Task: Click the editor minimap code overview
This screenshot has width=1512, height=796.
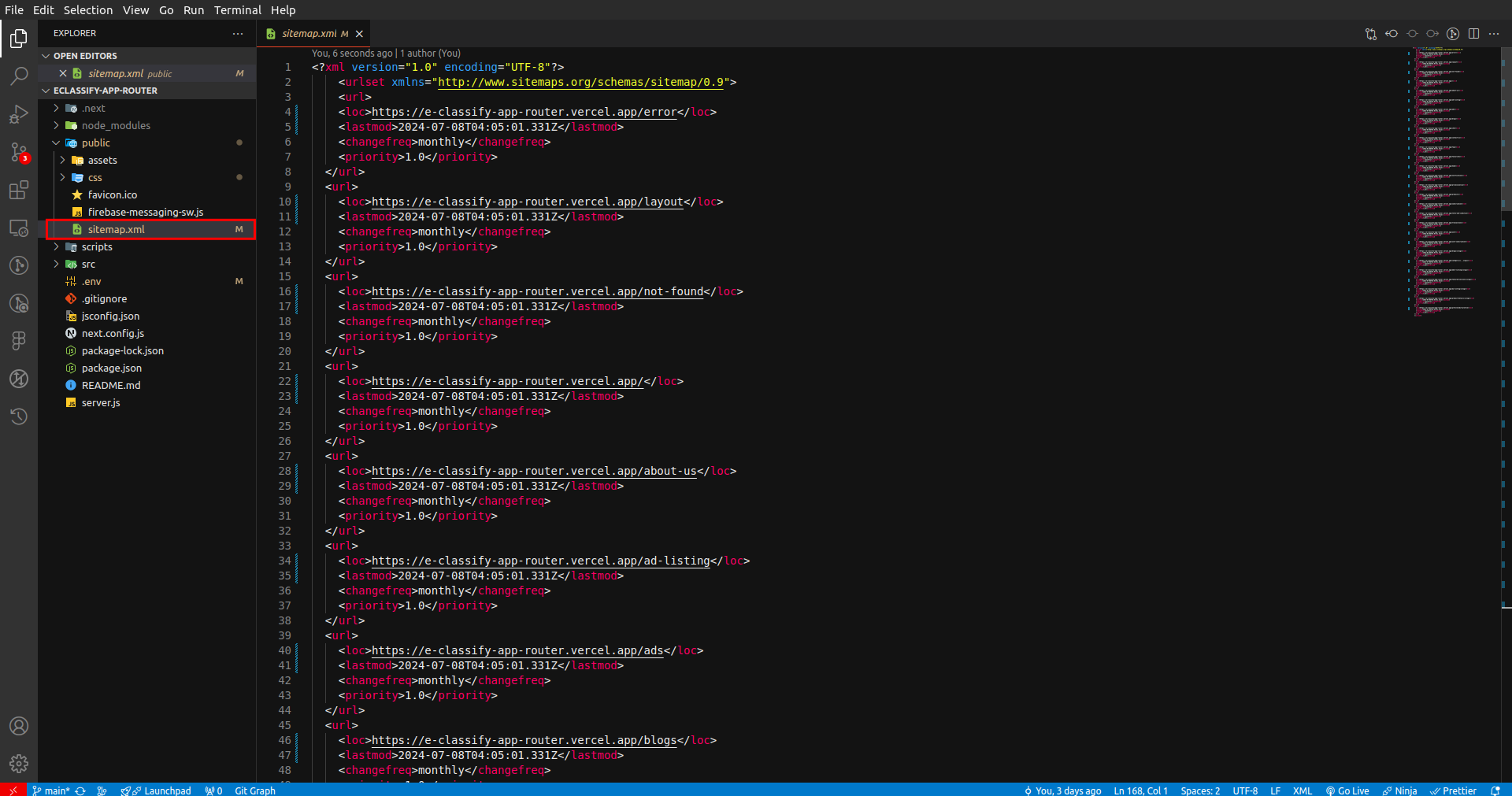Action: [x=1444, y=181]
